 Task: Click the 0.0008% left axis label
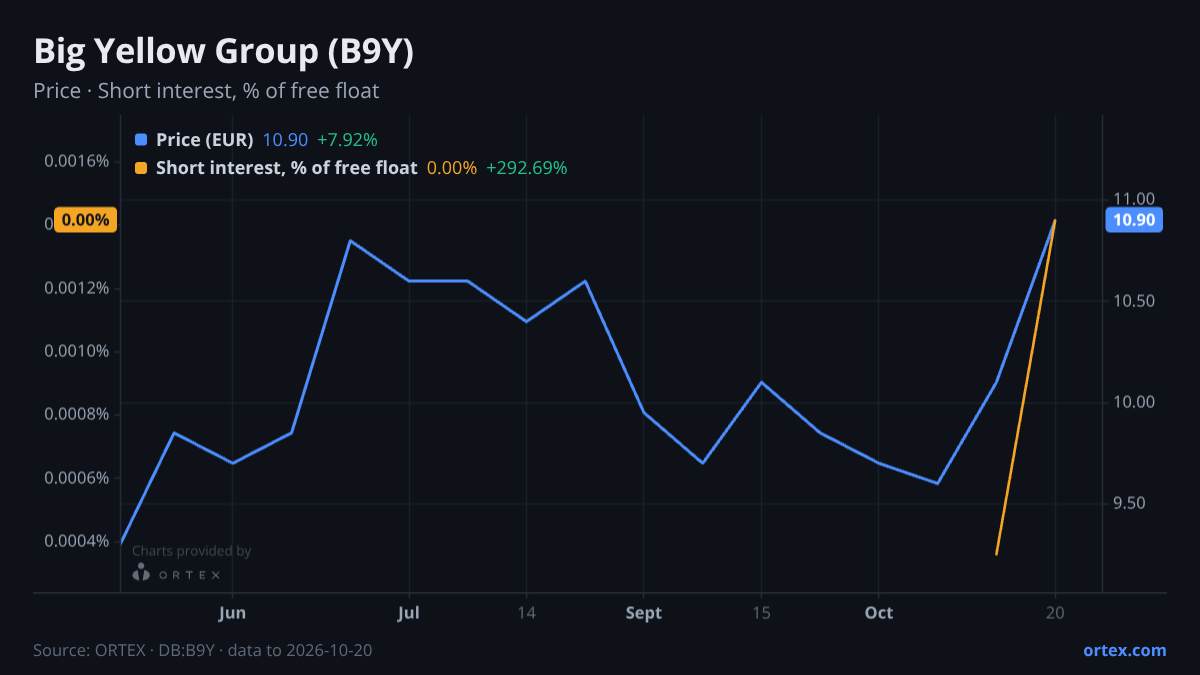pos(76,414)
